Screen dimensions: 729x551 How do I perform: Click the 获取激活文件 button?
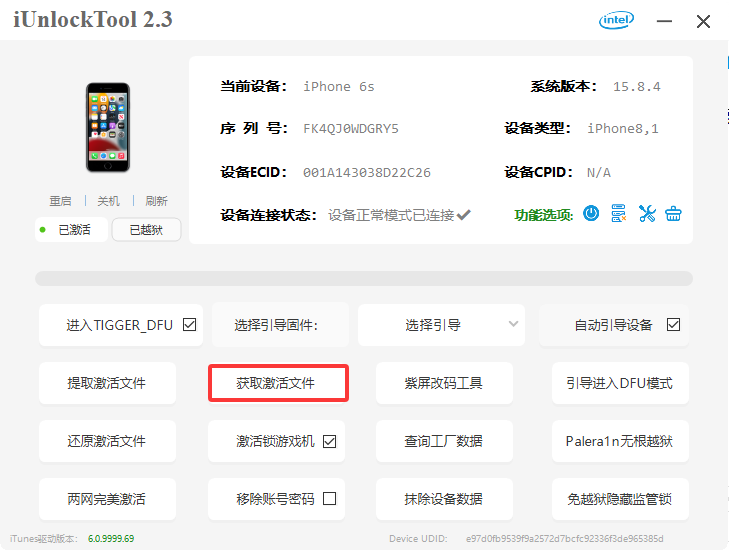(278, 383)
